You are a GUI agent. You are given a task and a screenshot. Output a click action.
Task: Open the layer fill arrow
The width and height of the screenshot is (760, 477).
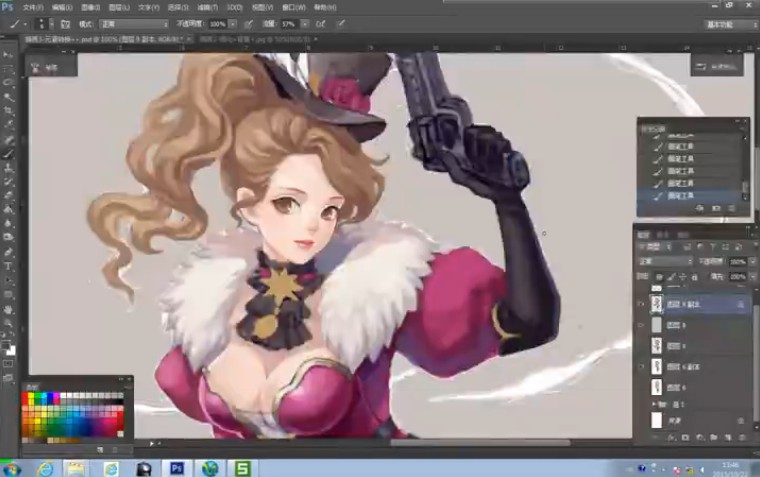[x=752, y=277]
